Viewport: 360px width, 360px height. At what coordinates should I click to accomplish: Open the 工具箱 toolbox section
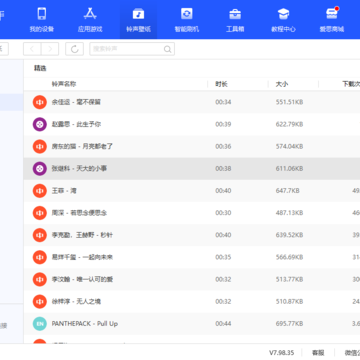coord(235,20)
